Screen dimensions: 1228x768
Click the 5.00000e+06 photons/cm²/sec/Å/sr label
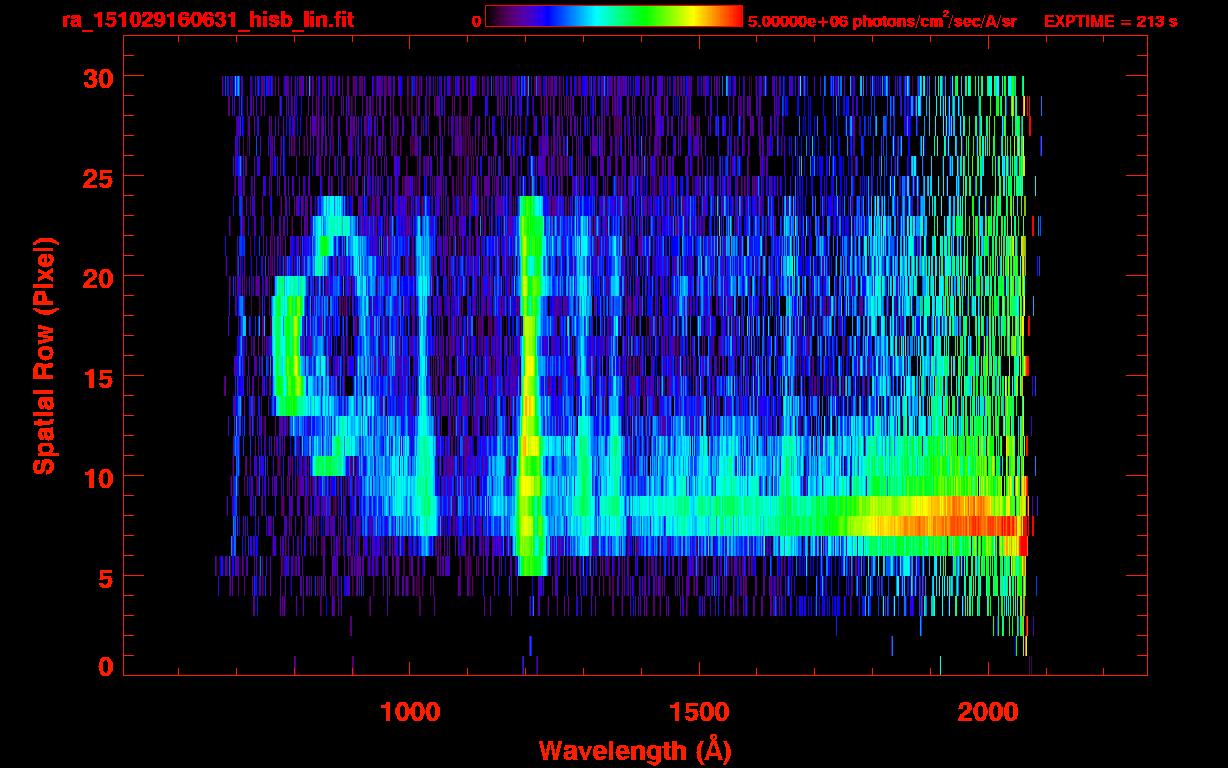(882, 20)
